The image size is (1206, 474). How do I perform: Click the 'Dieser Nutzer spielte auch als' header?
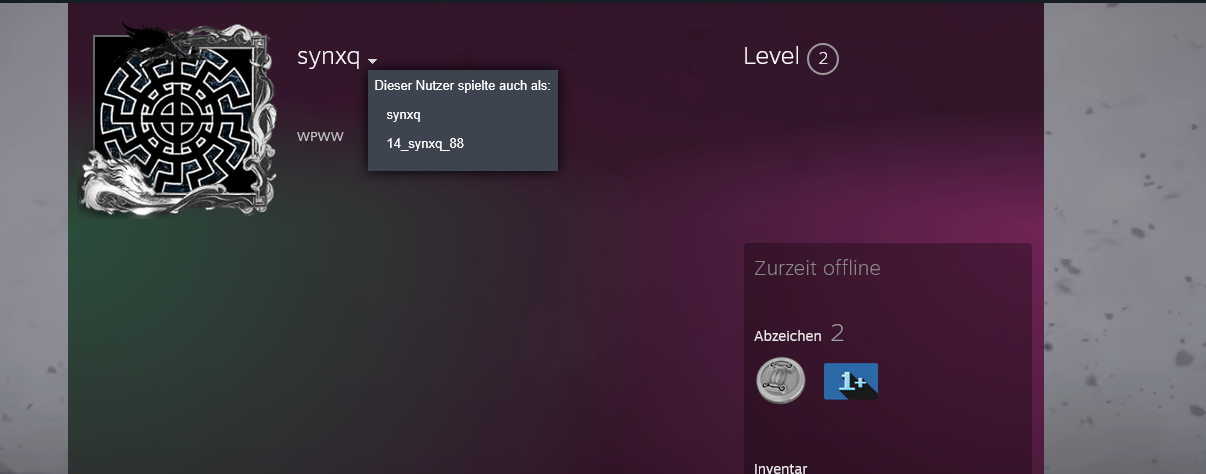point(462,86)
